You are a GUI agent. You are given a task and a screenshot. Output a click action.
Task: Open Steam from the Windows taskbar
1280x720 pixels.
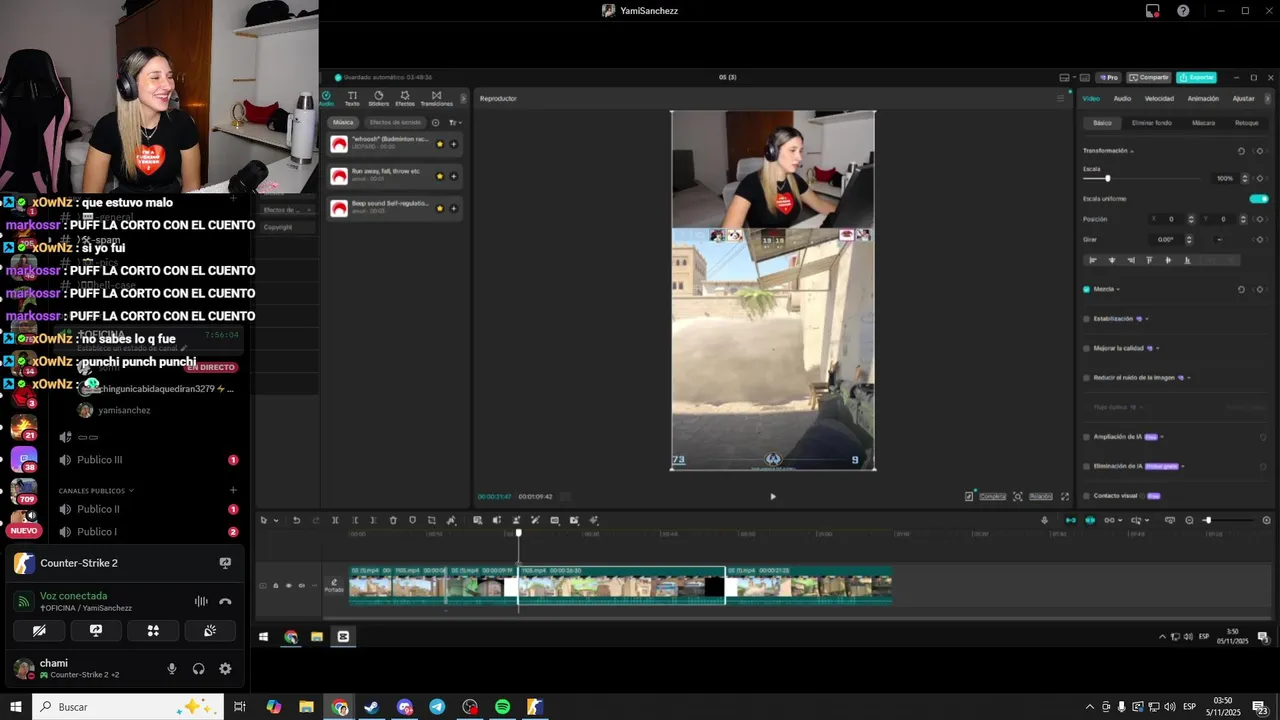click(371, 707)
